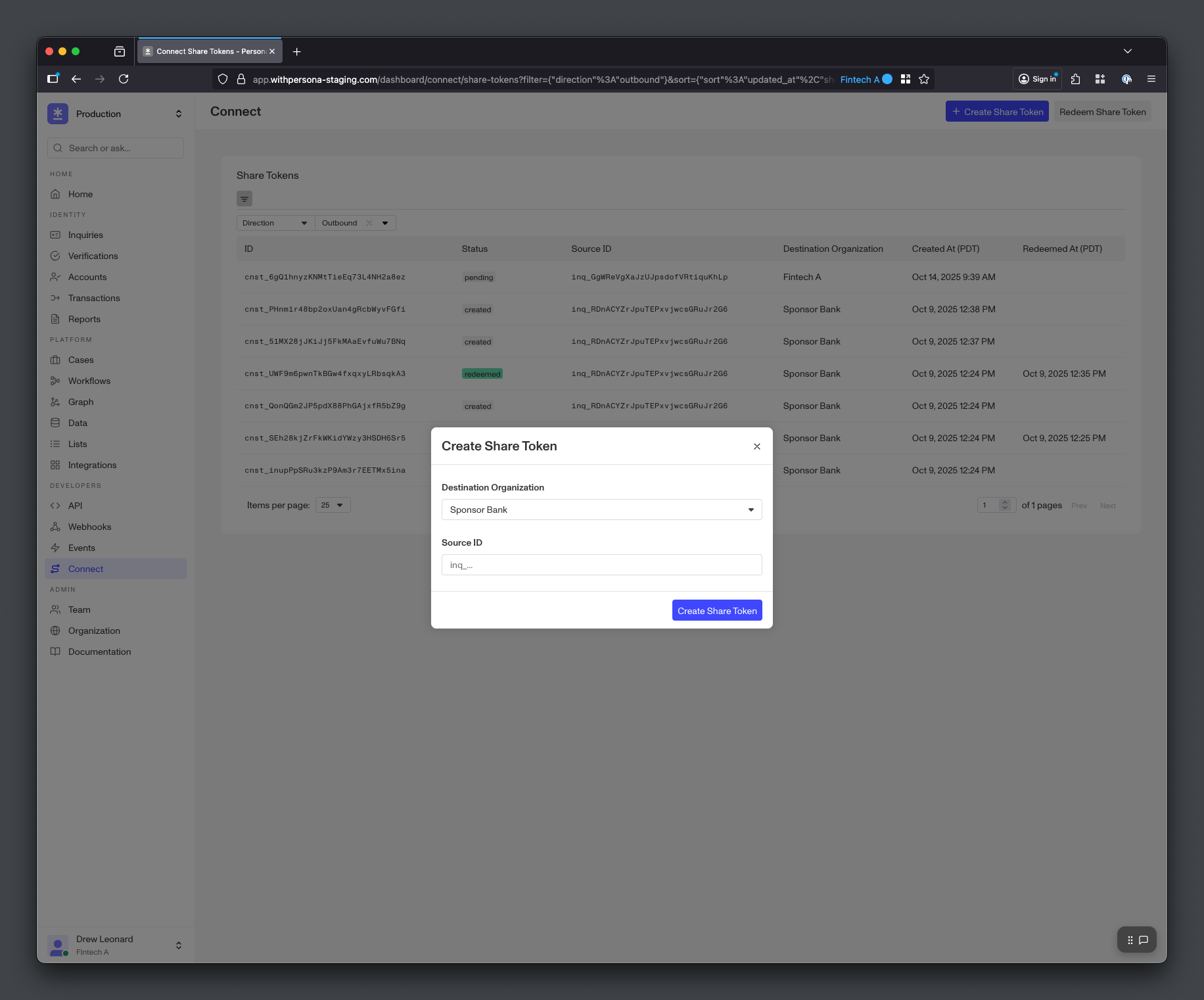Select the Data icon in sidebar
Image resolution: width=1204 pixels, height=1000 pixels.
[x=57, y=423]
